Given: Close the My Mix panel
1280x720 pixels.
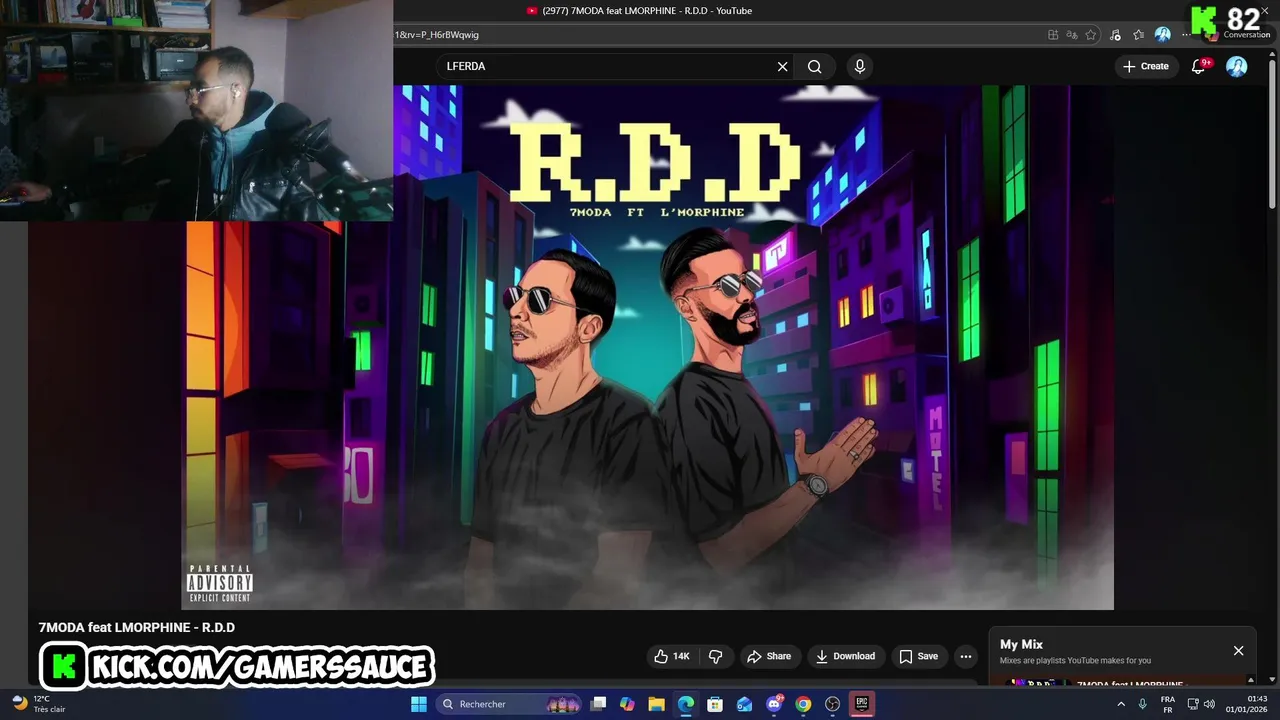Looking at the screenshot, I should coord(1238,651).
